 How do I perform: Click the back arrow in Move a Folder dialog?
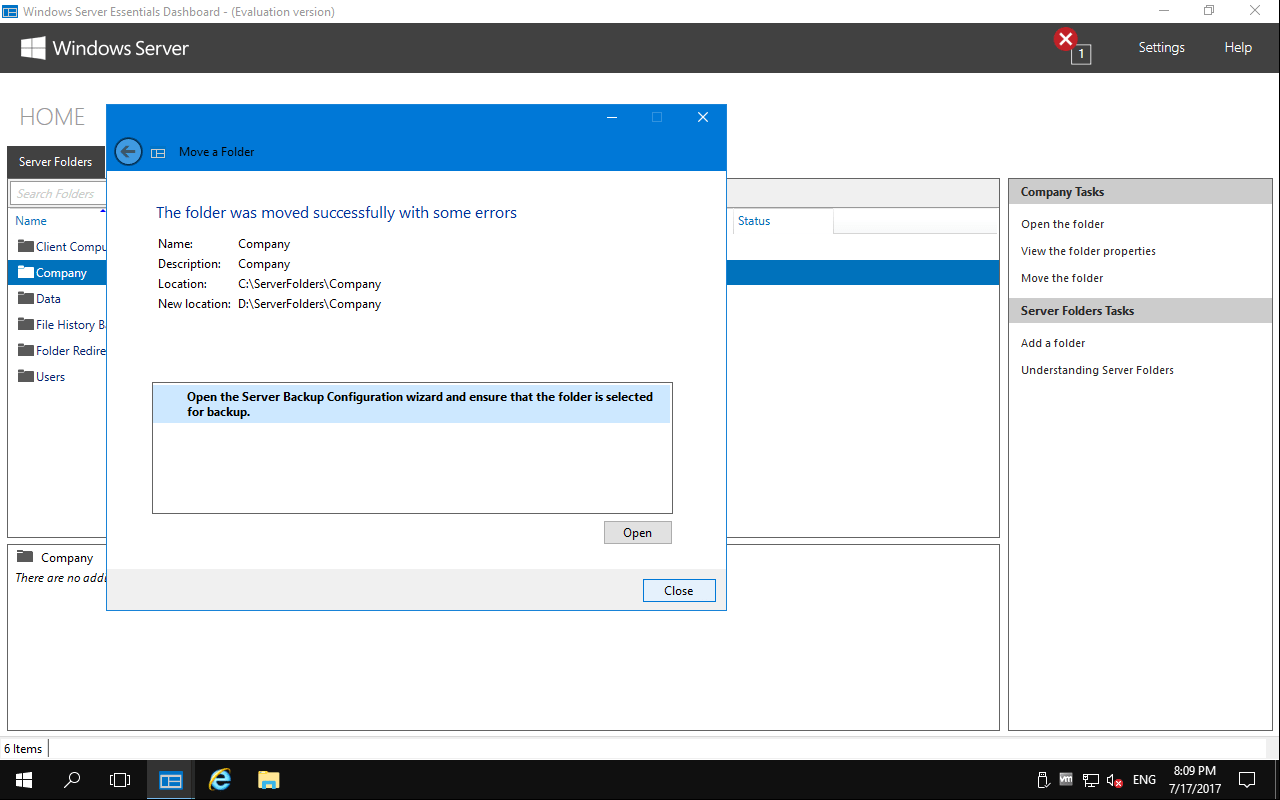[x=128, y=151]
